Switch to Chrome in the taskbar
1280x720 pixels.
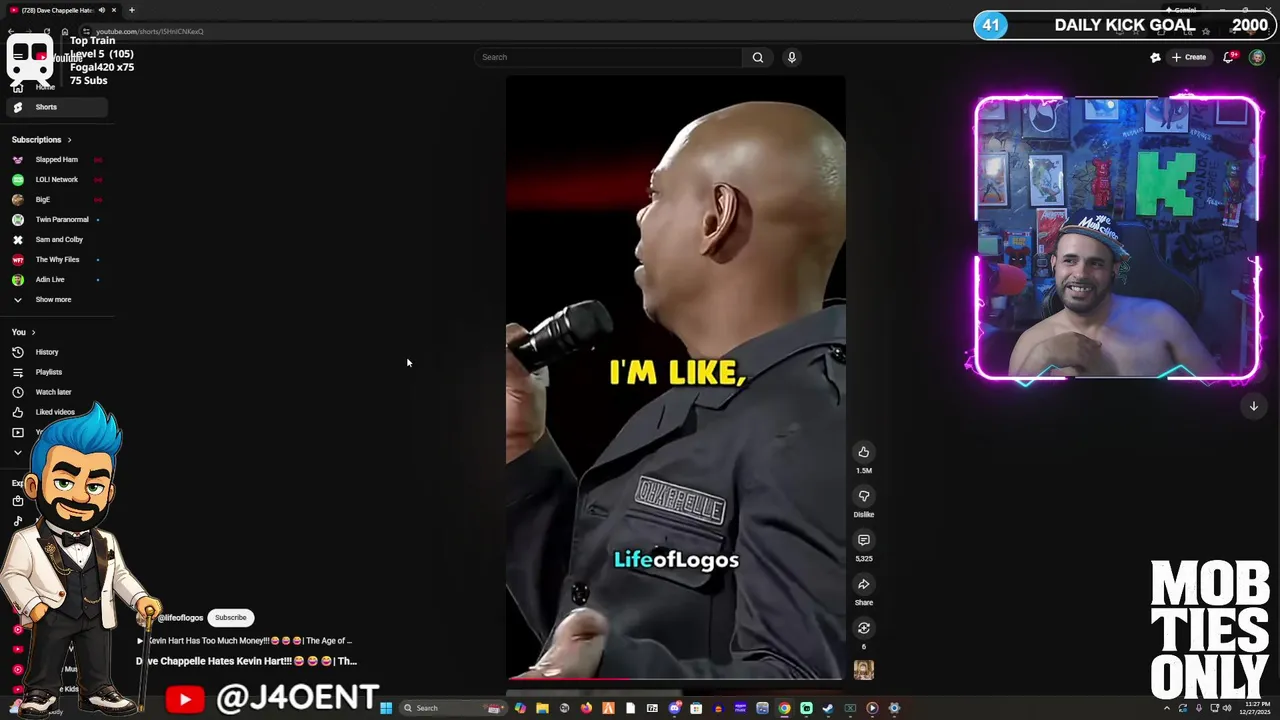(784, 708)
